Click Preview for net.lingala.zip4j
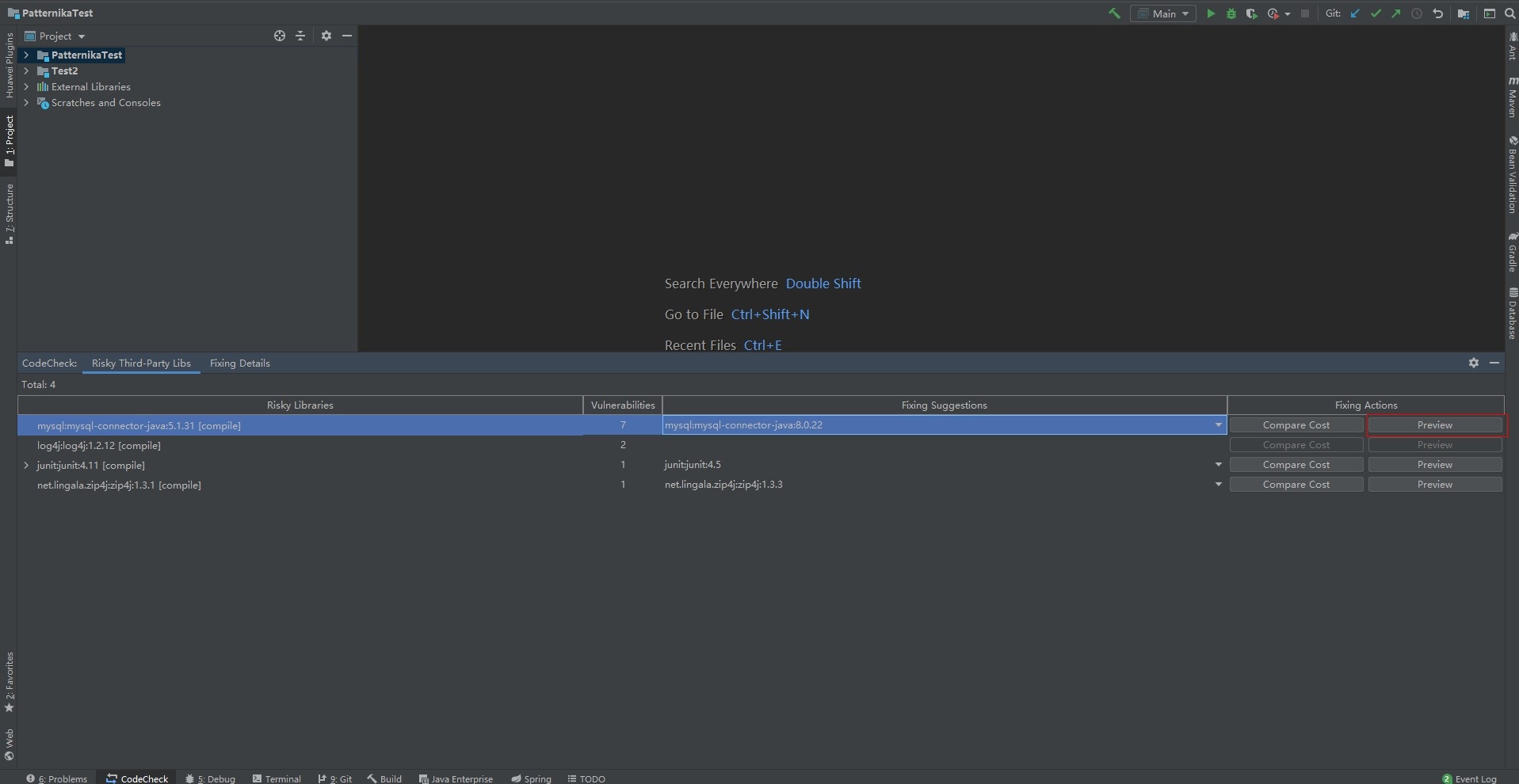The height and width of the screenshot is (784, 1519). click(1435, 485)
